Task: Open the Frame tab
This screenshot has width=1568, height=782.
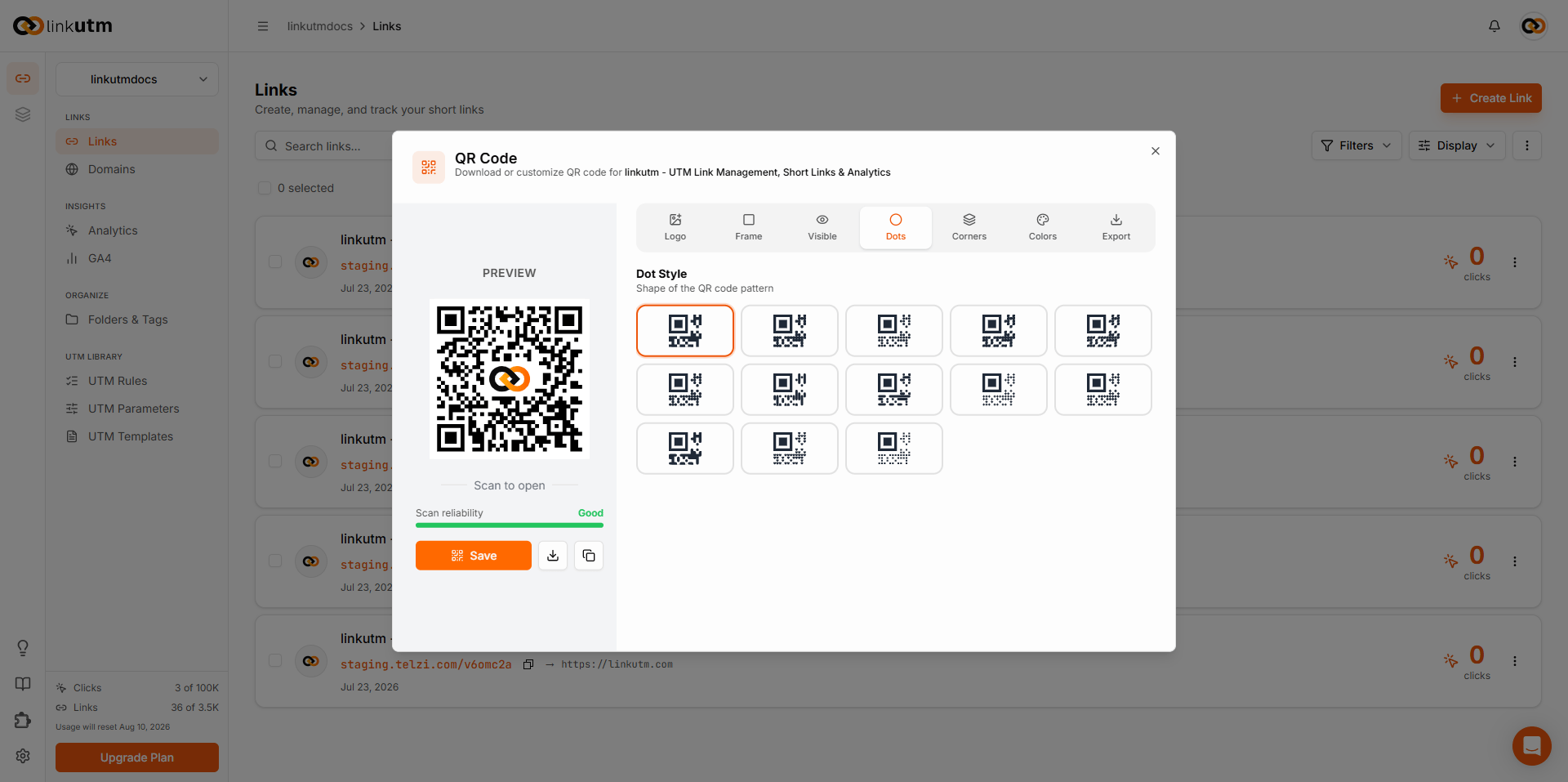Action: pyautogui.click(x=748, y=227)
